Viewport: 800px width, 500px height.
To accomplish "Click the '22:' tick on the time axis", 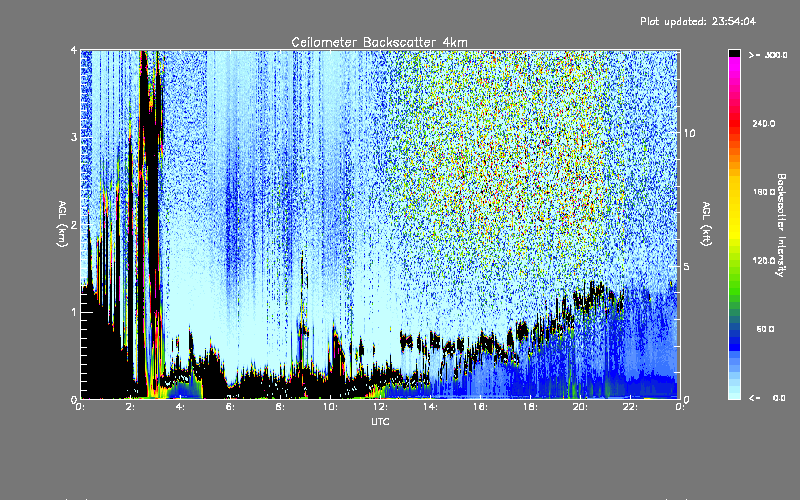I will click(630, 407).
